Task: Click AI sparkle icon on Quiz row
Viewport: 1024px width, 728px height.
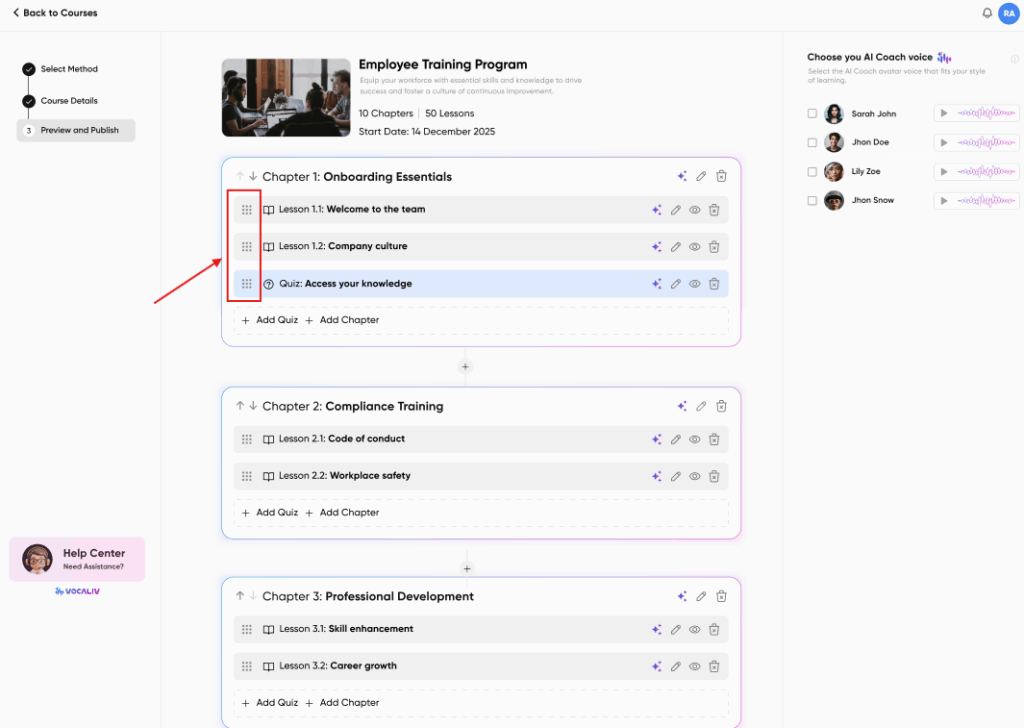Action: coord(657,284)
